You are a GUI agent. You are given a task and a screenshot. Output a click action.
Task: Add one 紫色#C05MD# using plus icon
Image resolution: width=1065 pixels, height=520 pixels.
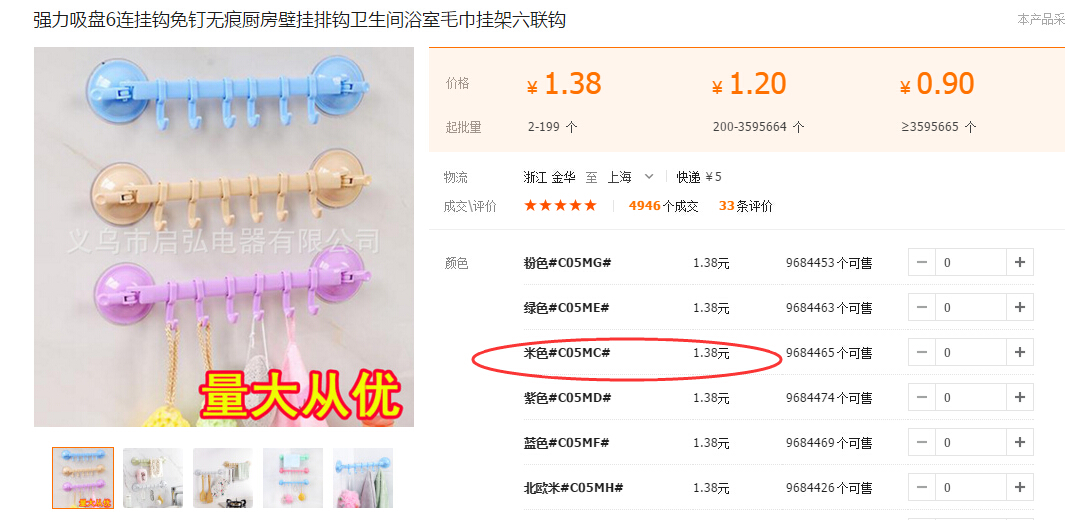point(1019,397)
